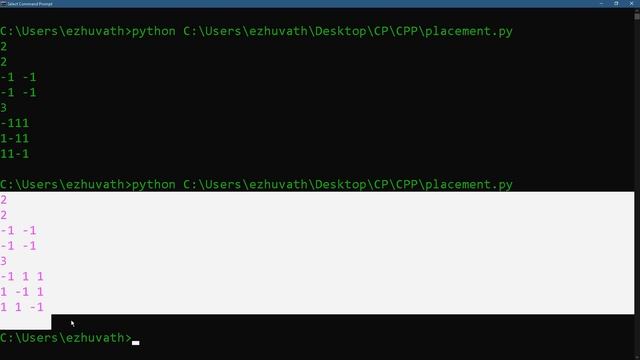640x360 pixels.
Task: Click the highlighted '3' output line
Action: (x=4, y=261)
